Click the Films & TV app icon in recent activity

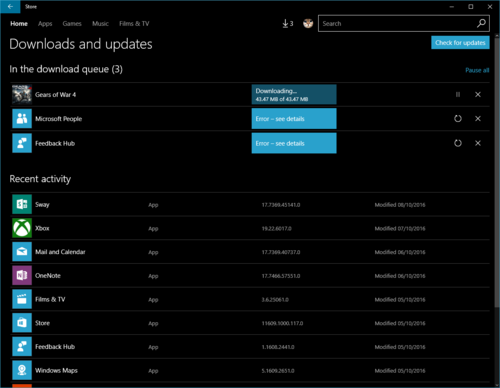pos(22,299)
